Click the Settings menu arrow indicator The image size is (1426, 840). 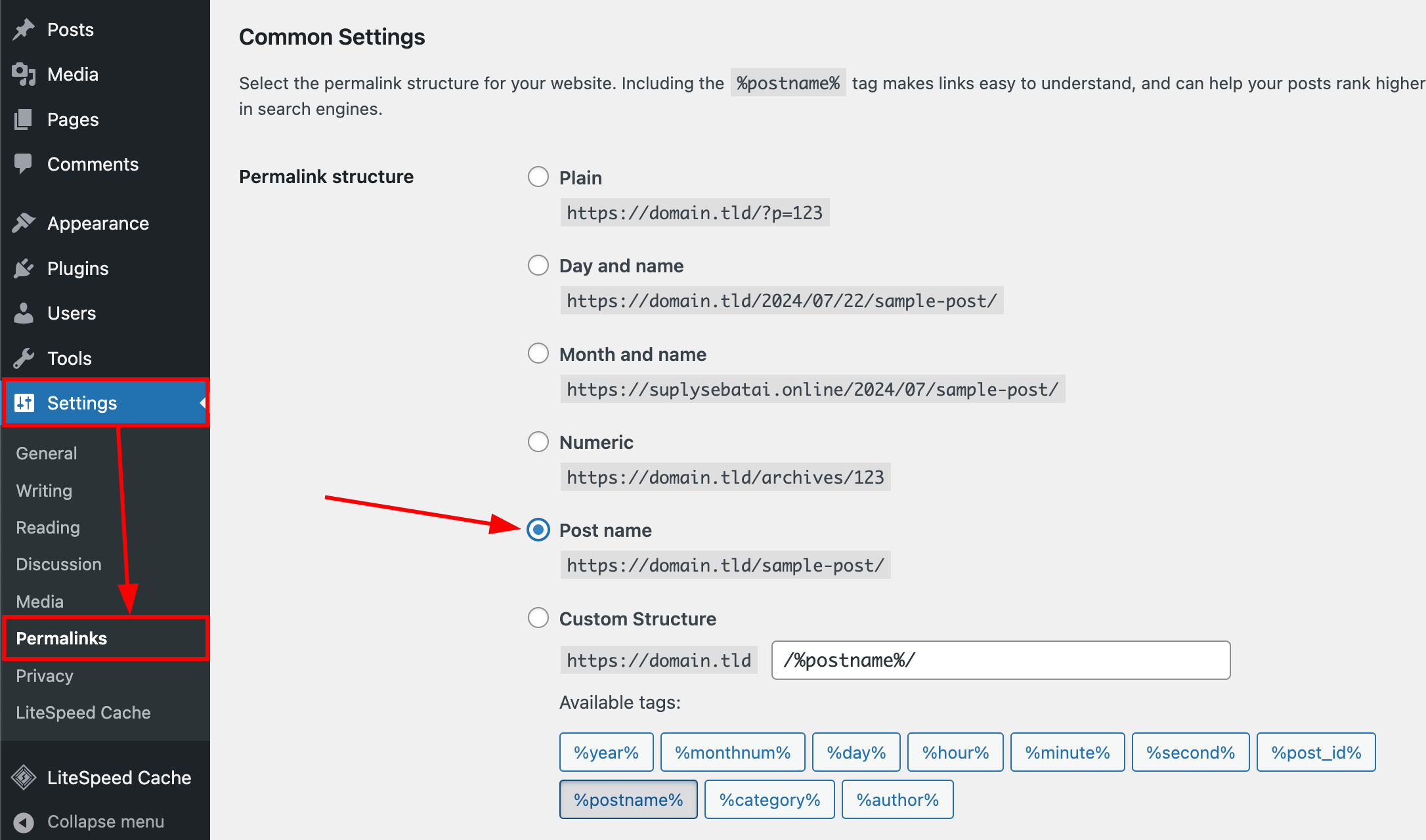[203, 403]
